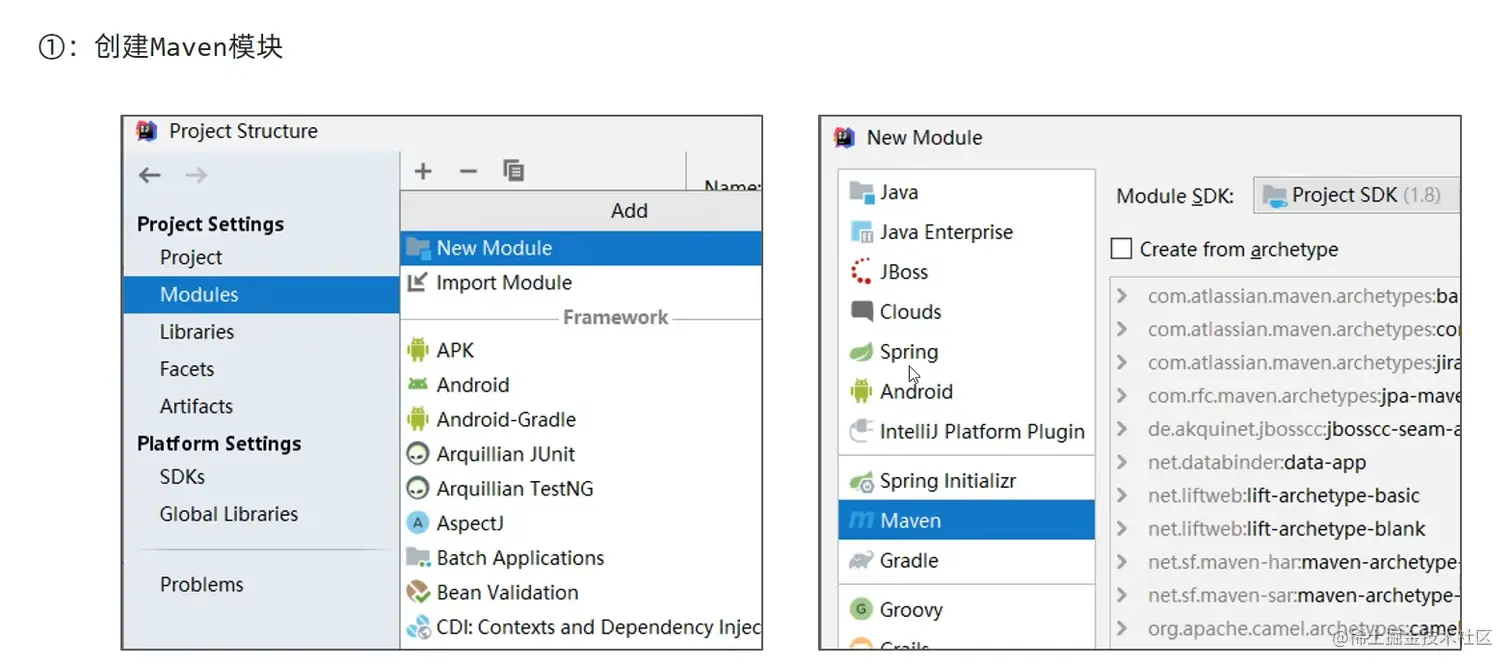The height and width of the screenshot is (667, 1512).
Task: Expand net.databinder:data-app archetype
Action: tap(1122, 462)
